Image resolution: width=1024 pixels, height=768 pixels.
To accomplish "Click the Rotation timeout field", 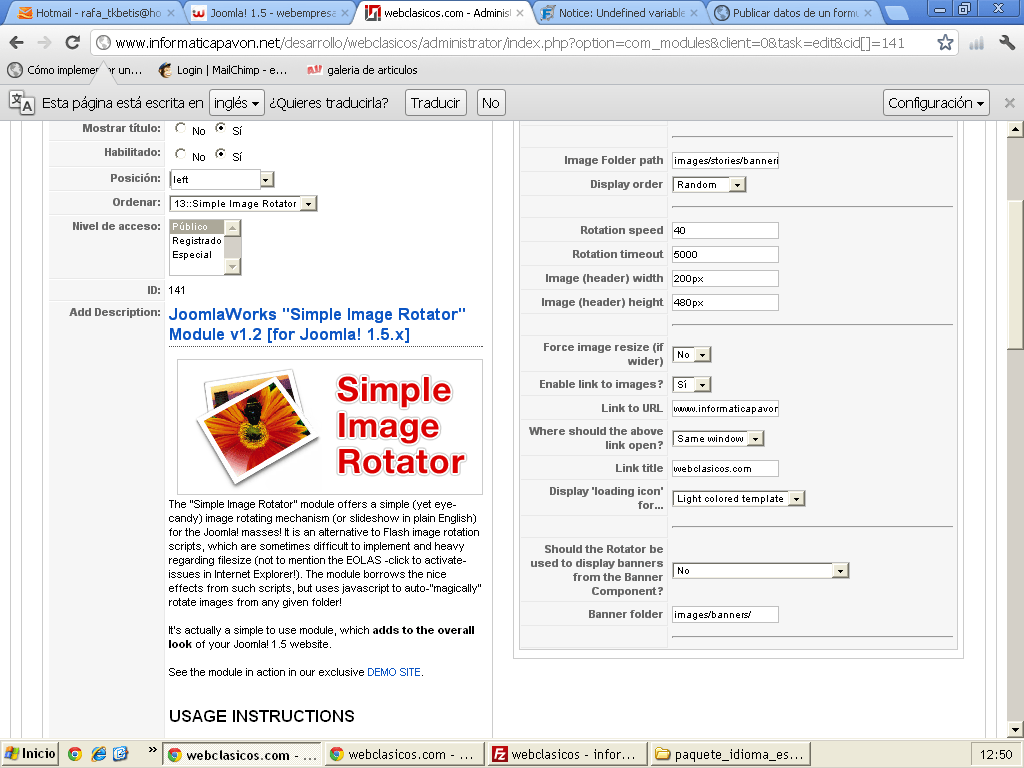I will [x=726, y=255].
